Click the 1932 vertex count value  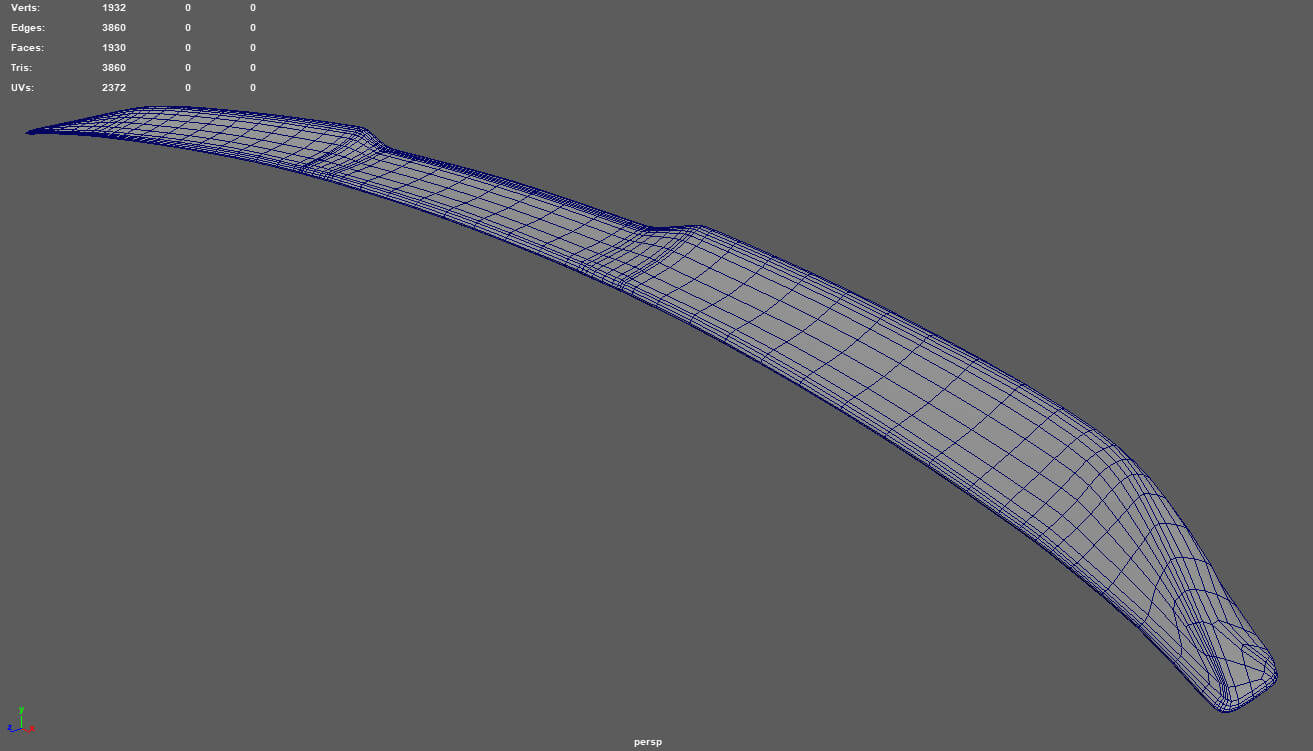[114, 8]
